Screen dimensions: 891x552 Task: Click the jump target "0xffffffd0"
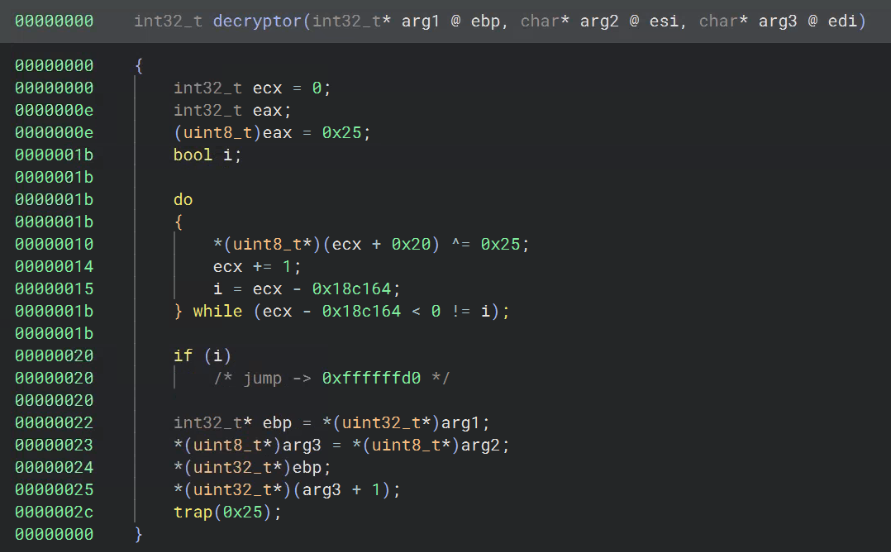pos(371,378)
